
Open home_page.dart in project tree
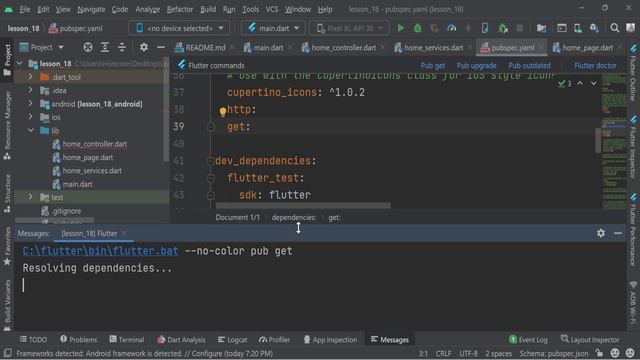[87, 157]
